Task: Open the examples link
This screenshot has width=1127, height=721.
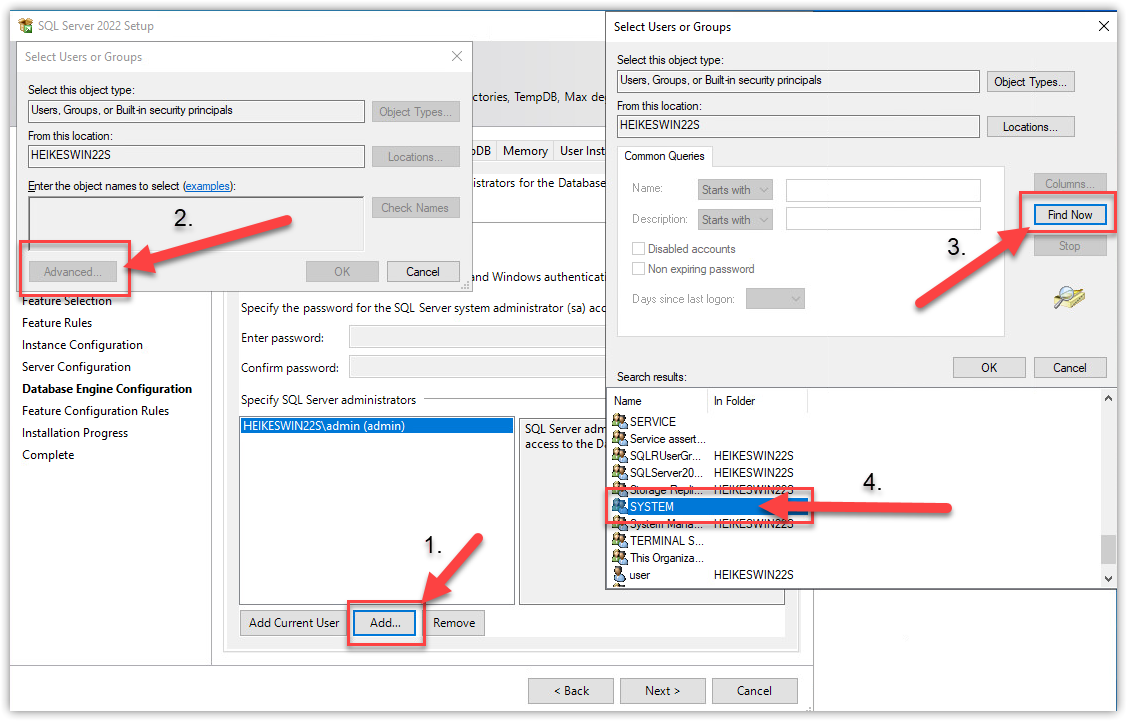Action: coord(208,186)
